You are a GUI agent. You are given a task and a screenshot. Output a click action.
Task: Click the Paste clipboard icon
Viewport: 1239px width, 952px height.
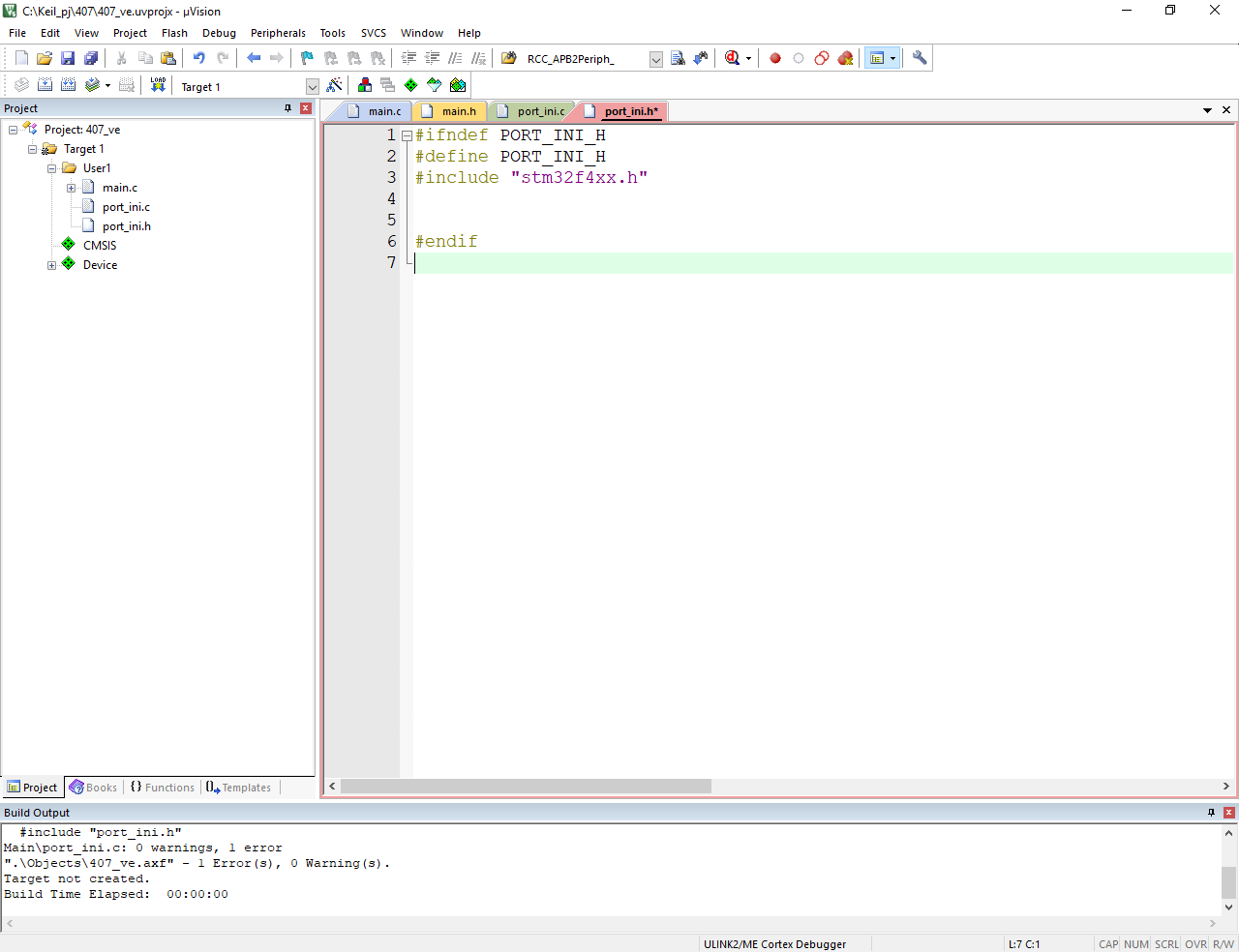pos(168,58)
